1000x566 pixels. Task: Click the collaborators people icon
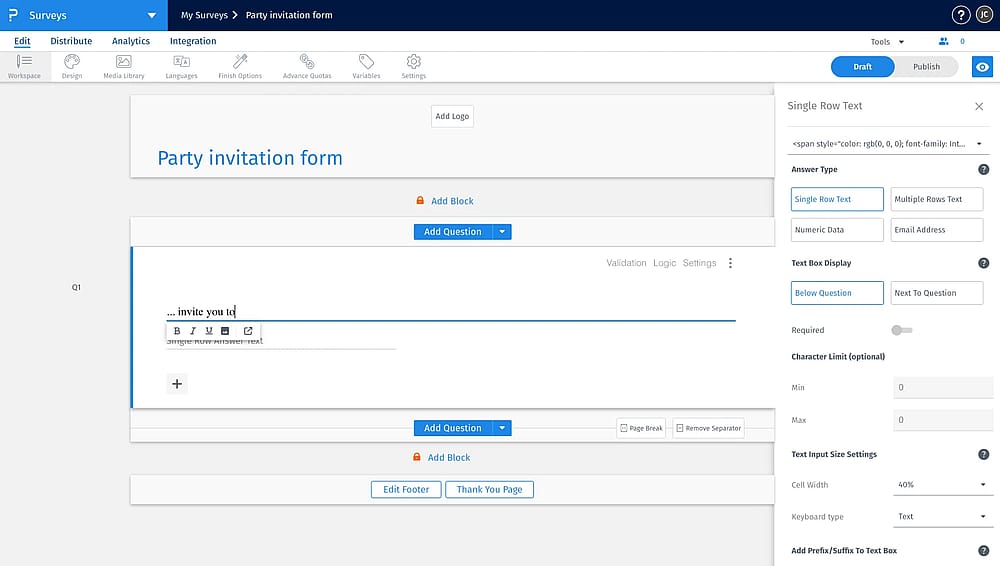point(944,41)
